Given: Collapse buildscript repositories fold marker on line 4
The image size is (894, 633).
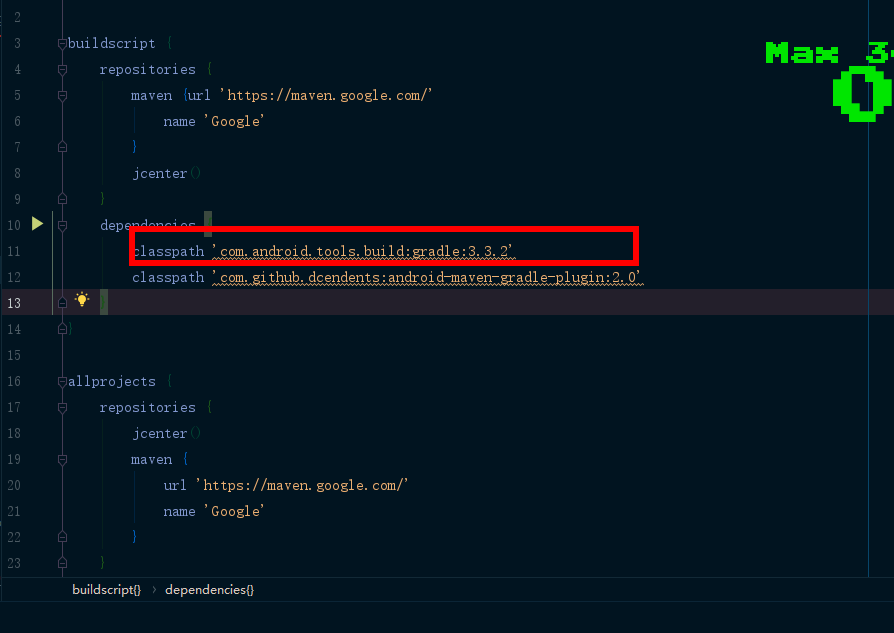Looking at the screenshot, I should click(x=62, y=70).
